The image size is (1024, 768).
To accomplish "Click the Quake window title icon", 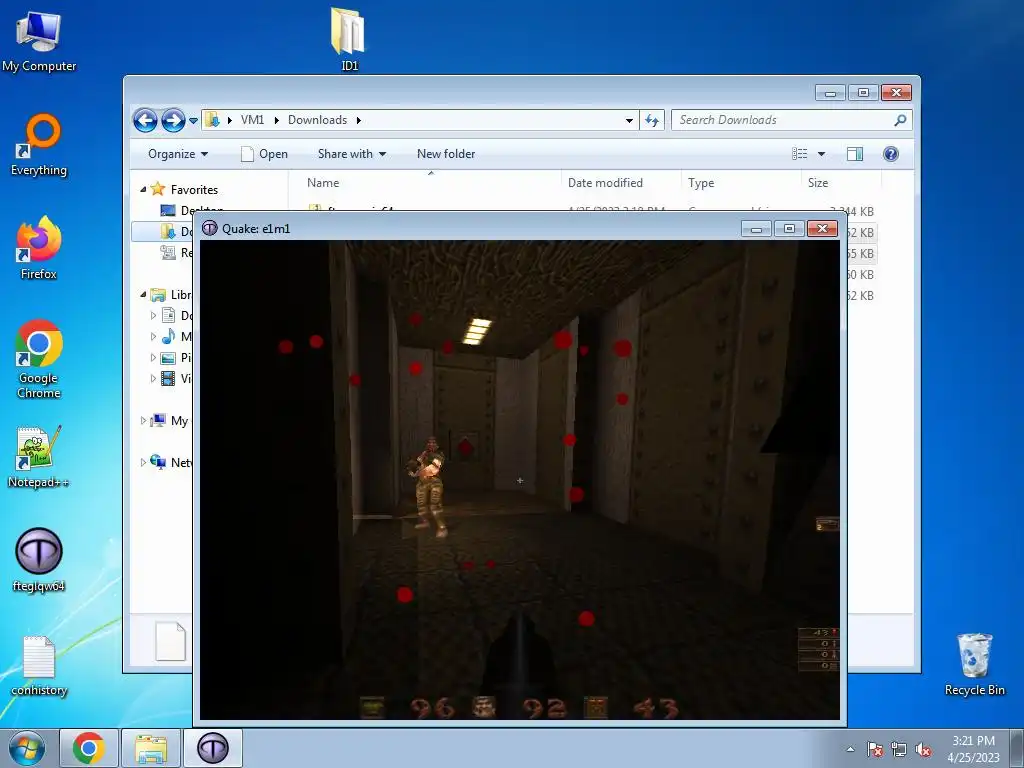I will click(x=210, y=229).
